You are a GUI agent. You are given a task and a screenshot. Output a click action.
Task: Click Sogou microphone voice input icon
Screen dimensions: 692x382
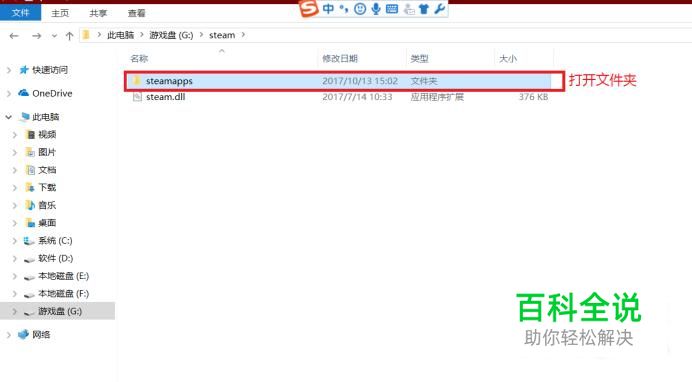[376, 8]
